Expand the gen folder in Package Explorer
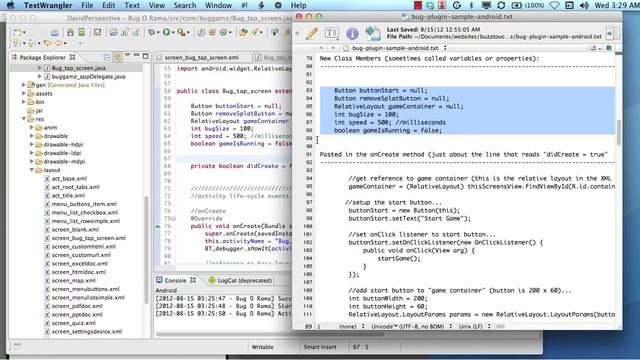Viewport: 640px width, 360px height. point(24,85)
